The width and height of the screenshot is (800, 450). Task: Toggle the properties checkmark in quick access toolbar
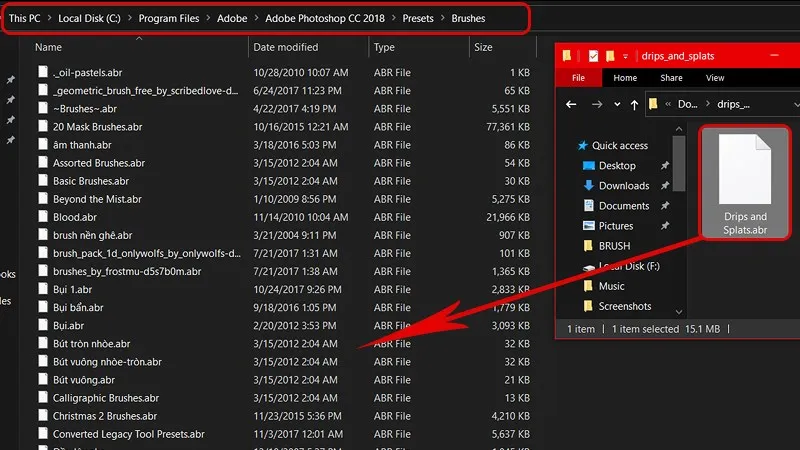click(x=591, y=55)
